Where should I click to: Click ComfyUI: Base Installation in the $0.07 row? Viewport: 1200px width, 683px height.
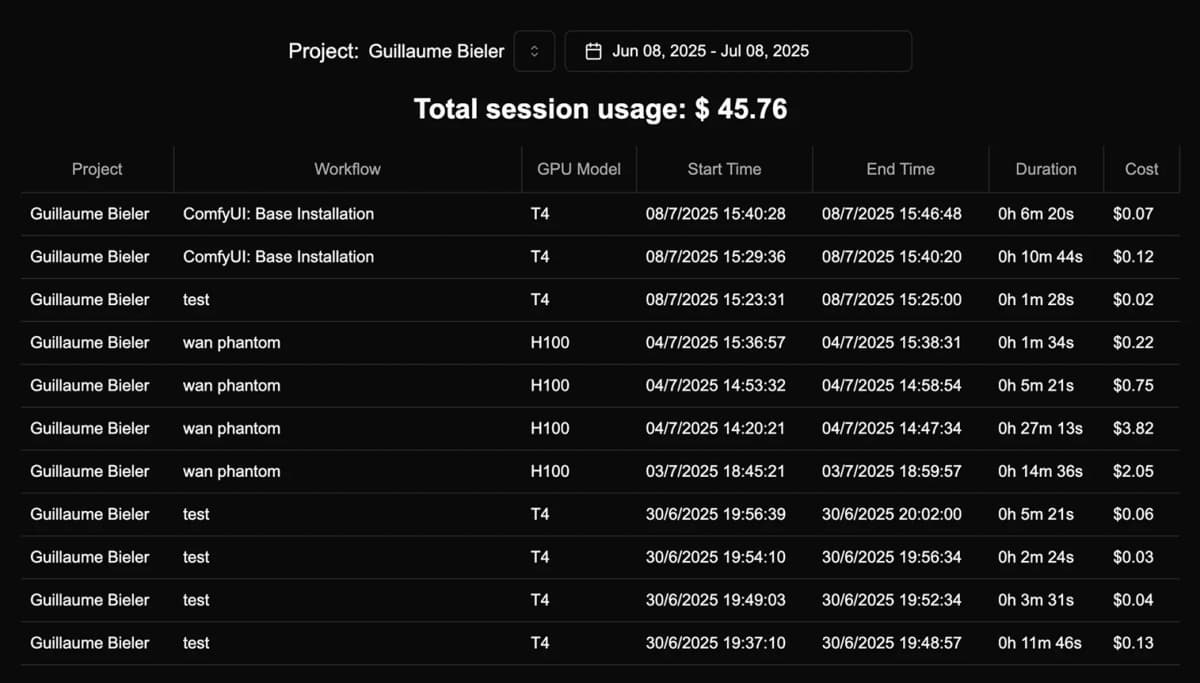[x=278, y=214]
